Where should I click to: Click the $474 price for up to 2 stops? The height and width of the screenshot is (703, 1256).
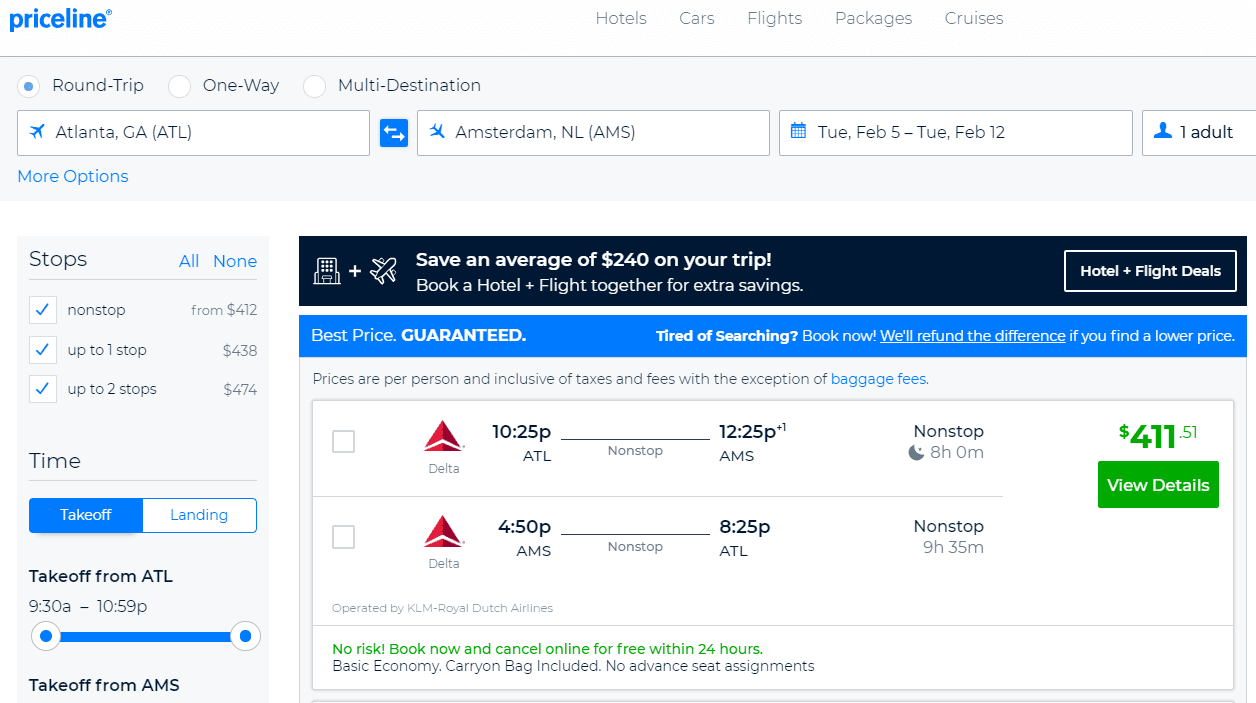(240, 389)
